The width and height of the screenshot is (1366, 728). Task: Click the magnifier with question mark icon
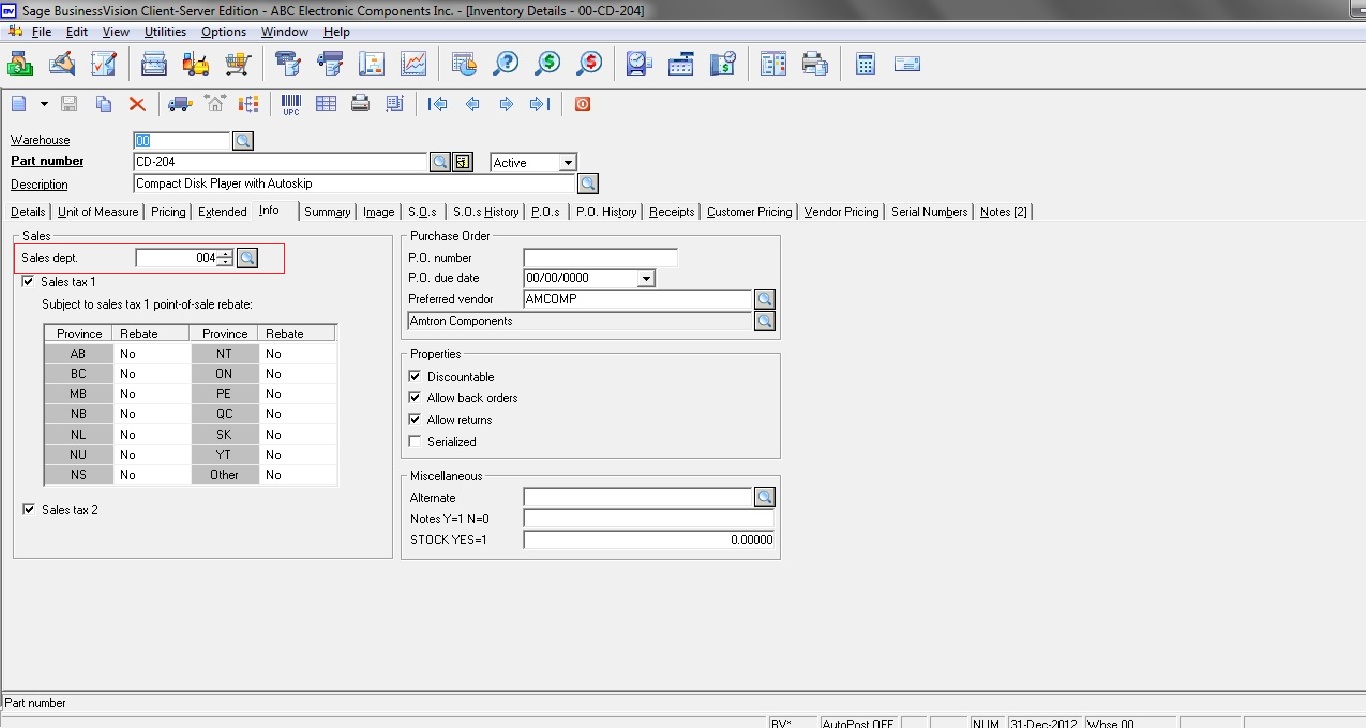point(506,64)
